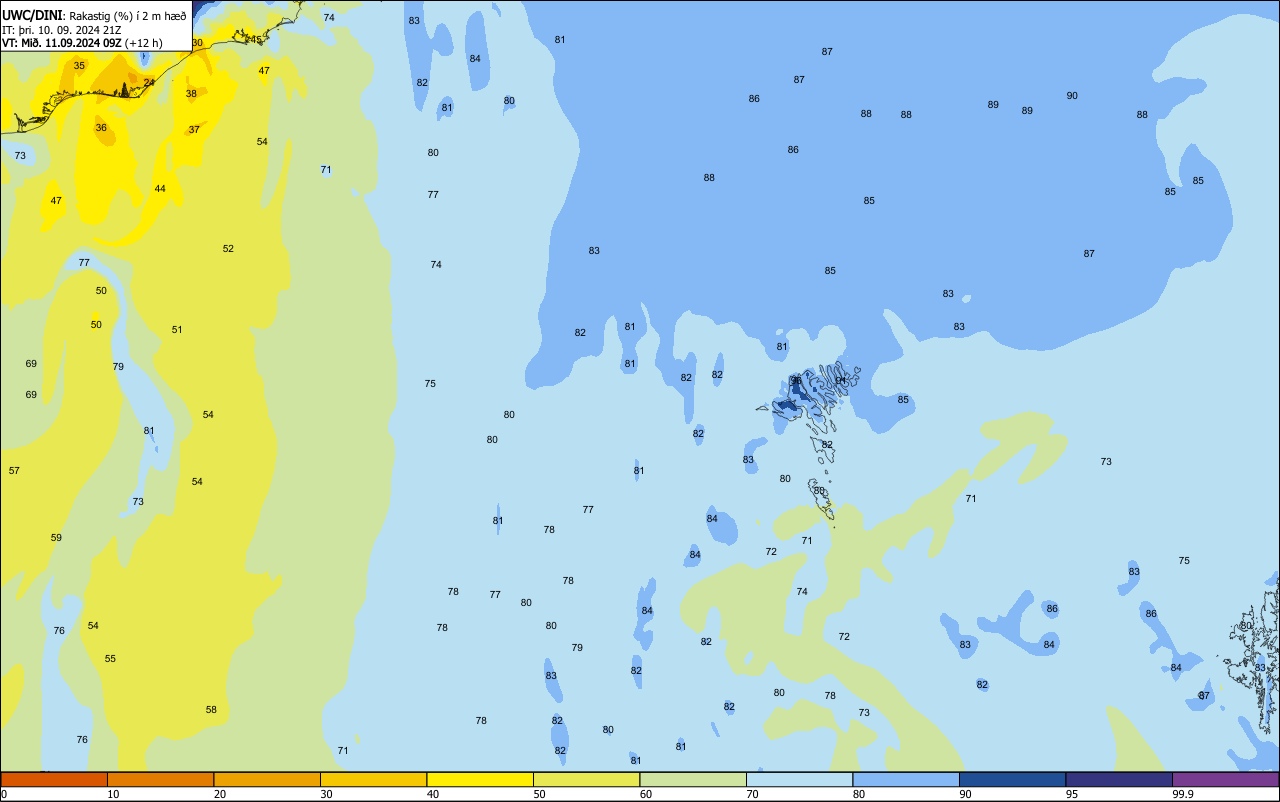Click the 99.9 legend tick label
This screenshot has height=802, width=1280.
1182,794
